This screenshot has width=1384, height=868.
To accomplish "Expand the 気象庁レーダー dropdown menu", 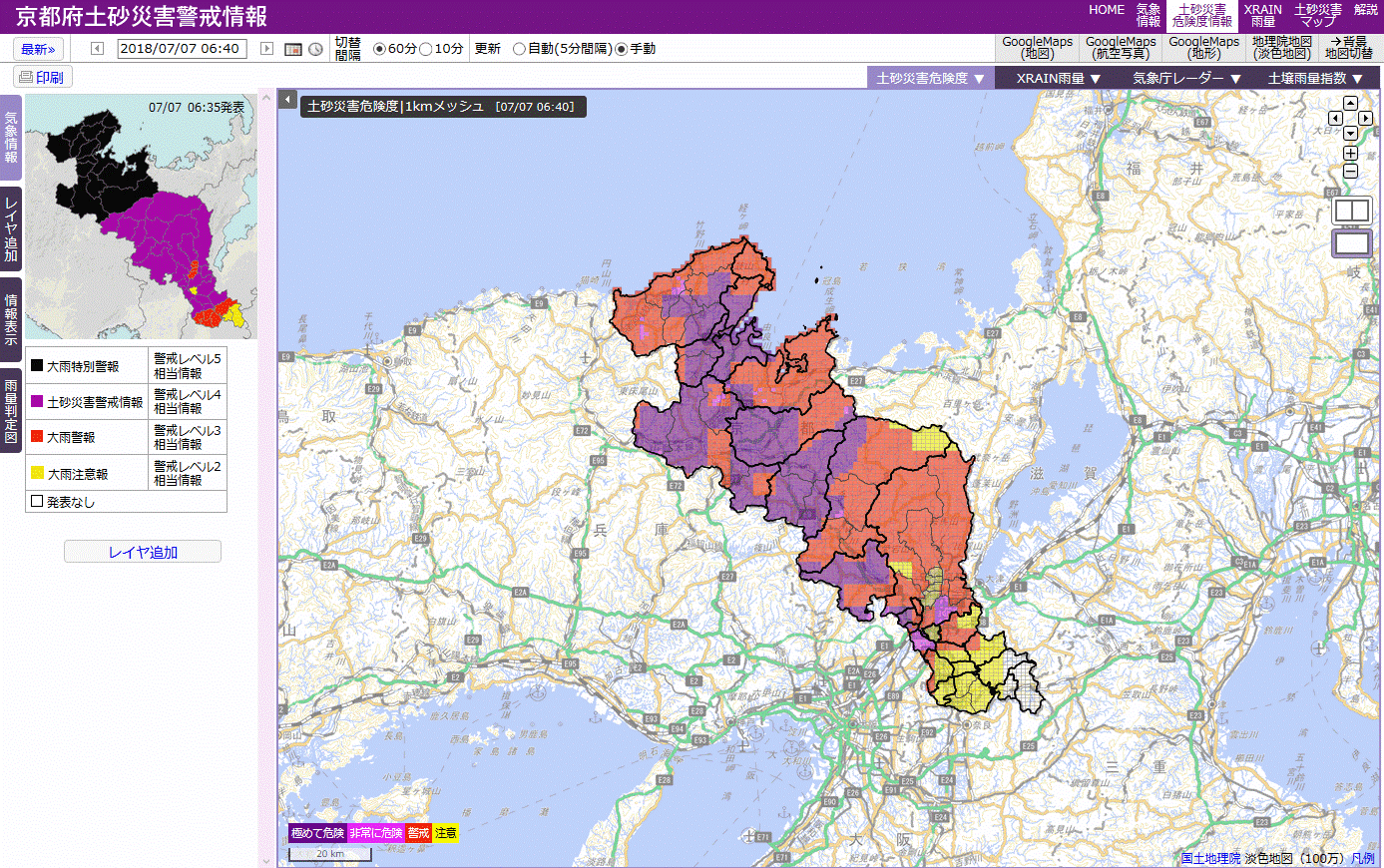I will click(1186, 78).
